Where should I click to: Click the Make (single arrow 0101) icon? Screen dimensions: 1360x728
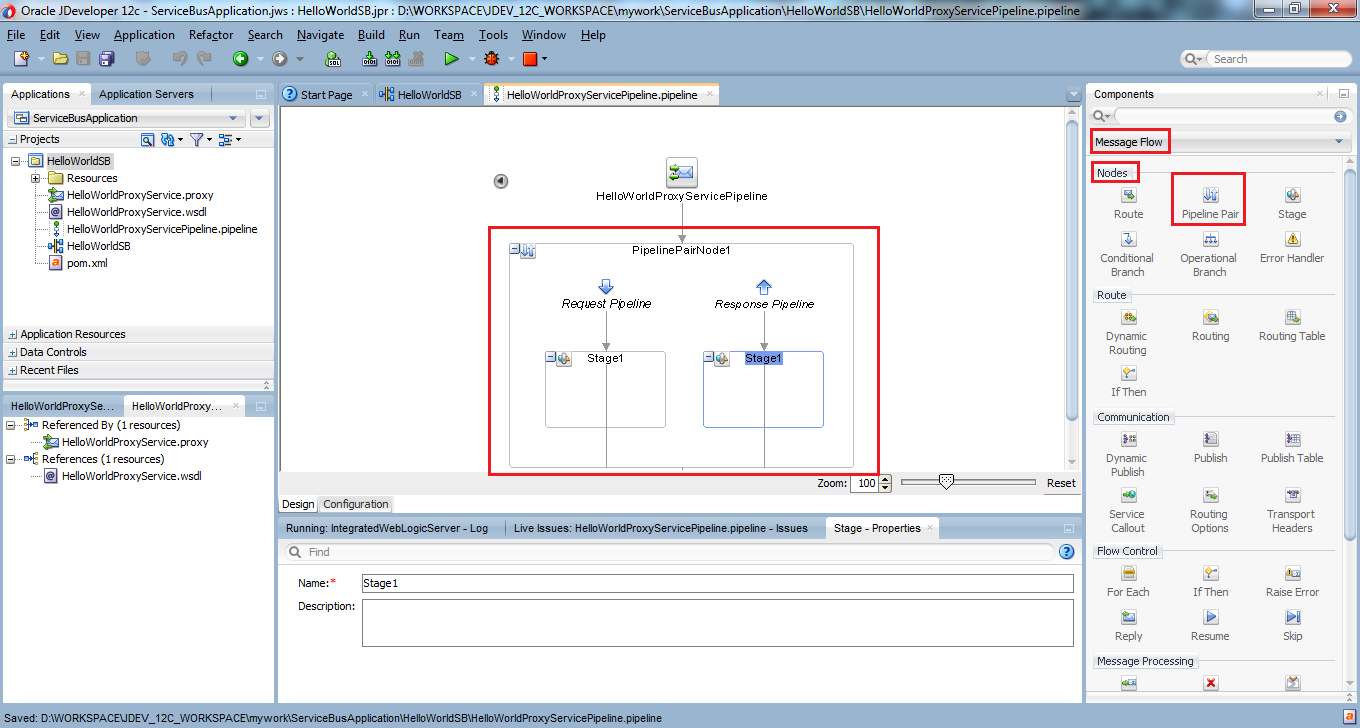click(x=369, y=59)
